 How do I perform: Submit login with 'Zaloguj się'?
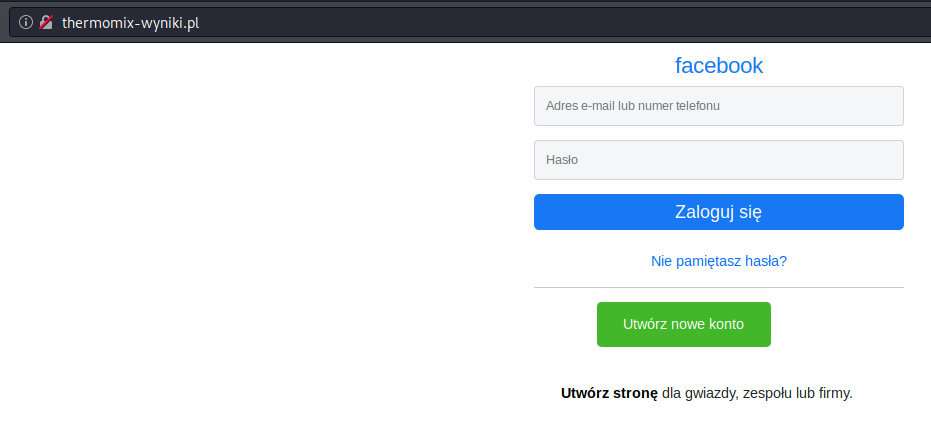tap(718, 212)
